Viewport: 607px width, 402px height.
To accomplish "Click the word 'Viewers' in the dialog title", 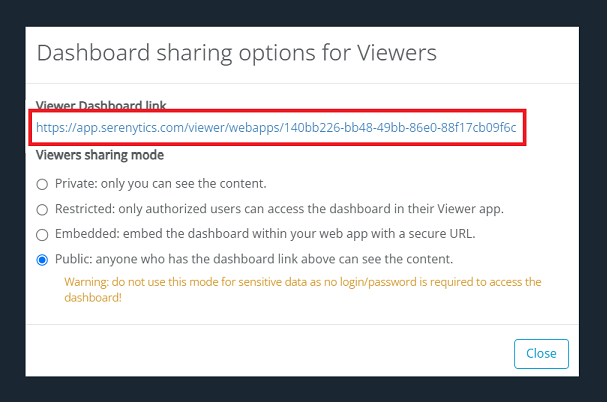I will [397, 53].
